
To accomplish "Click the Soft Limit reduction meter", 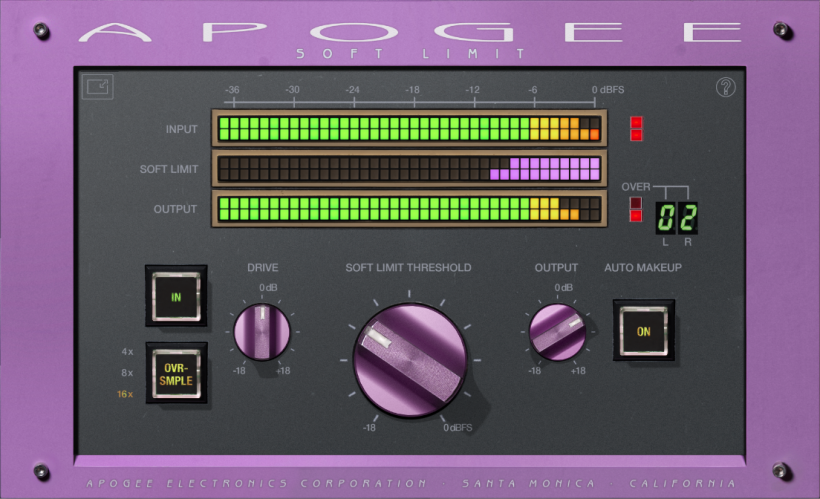I will pos(409,168).
